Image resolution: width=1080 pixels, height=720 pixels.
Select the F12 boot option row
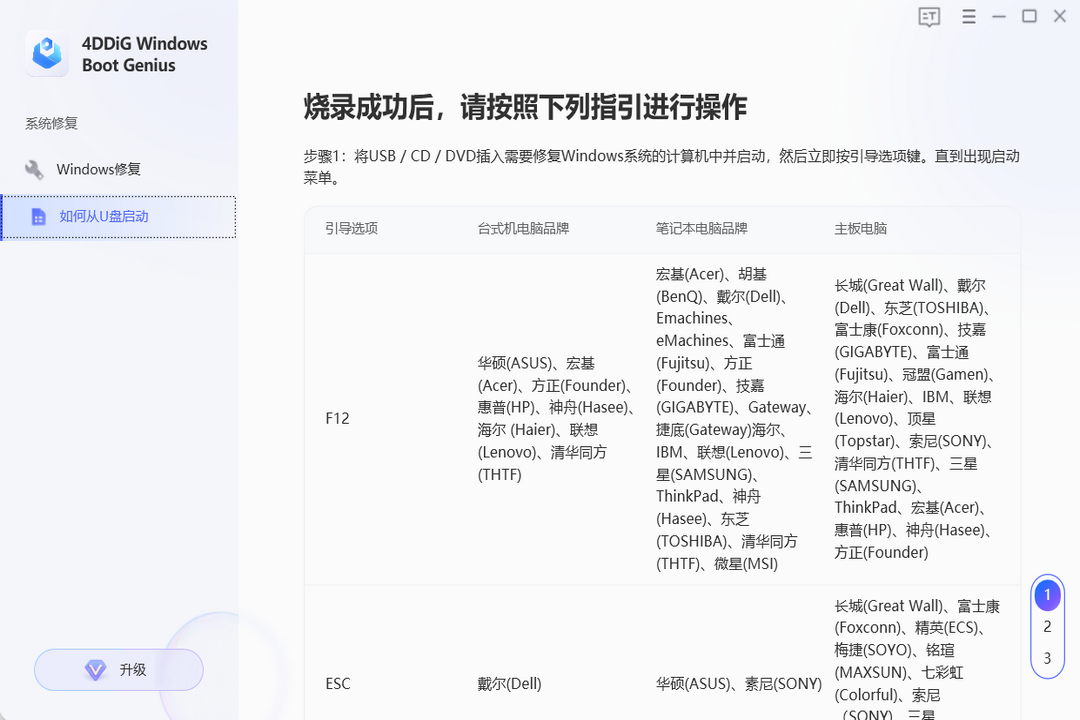(337, 418)
